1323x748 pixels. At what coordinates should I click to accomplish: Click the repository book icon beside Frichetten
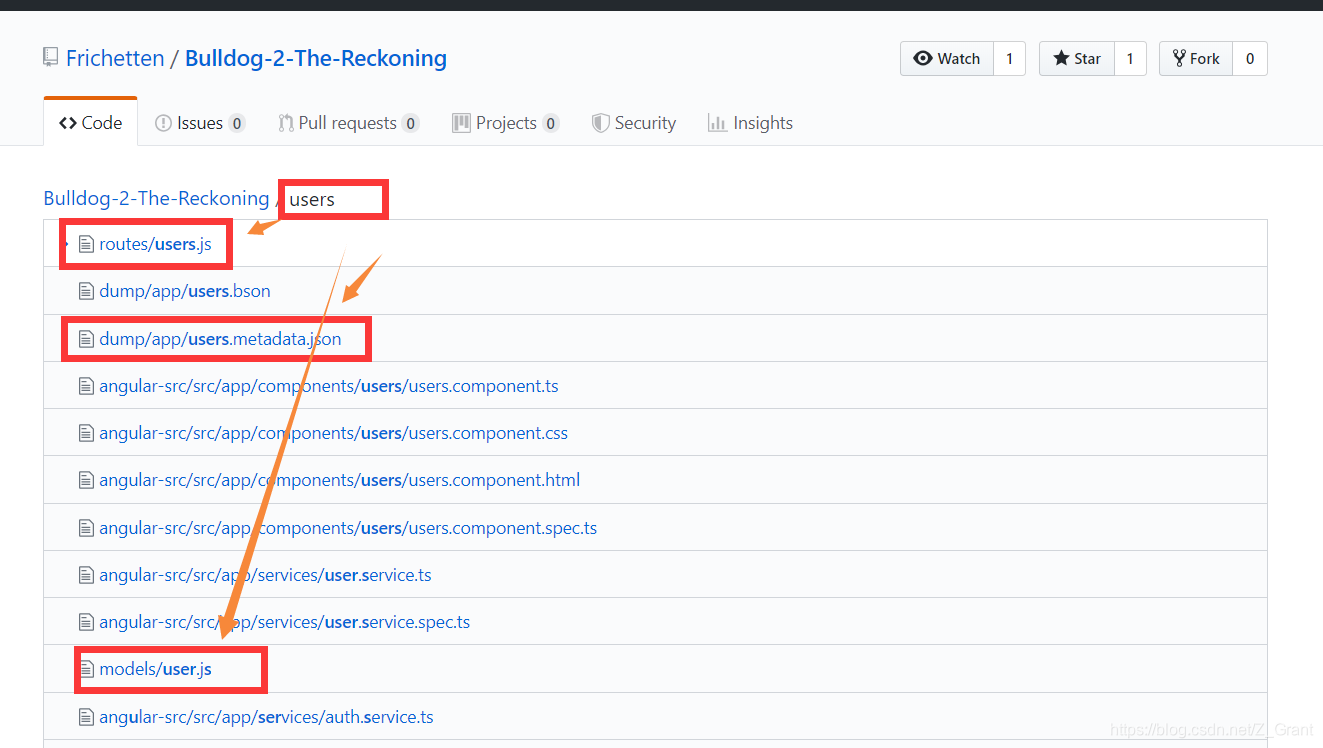pyautogui.click(x=50, y=58)
